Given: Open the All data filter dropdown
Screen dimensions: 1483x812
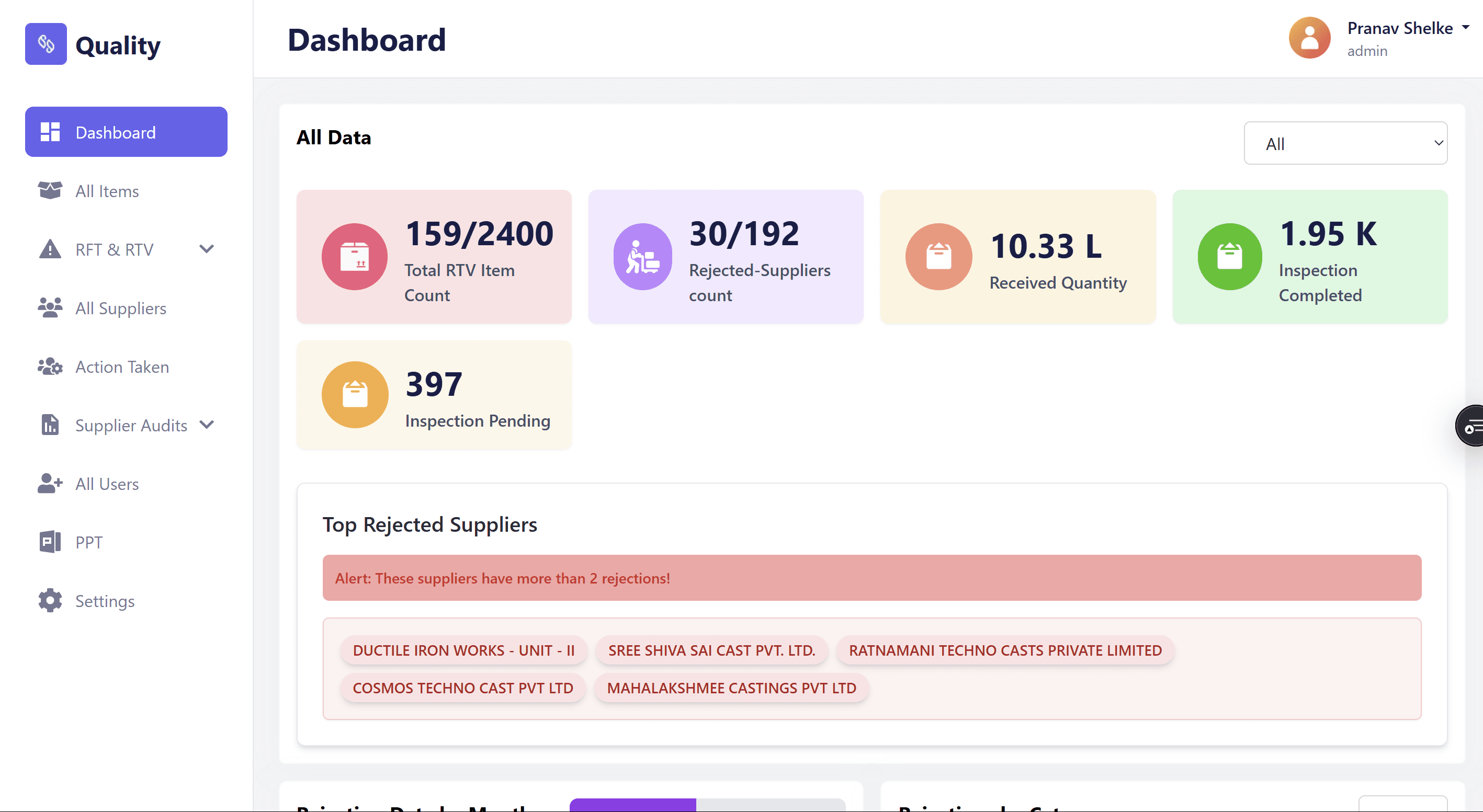Looking at the screenshot, I should [x=1345, y=143].
